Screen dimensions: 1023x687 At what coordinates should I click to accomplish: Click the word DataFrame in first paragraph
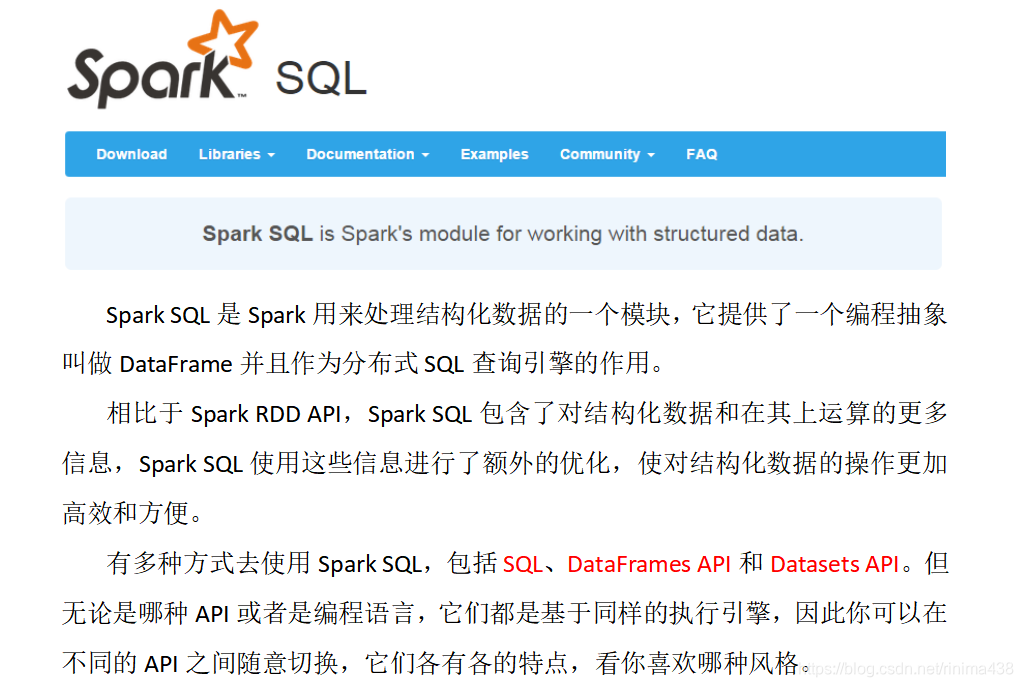coord(176,364)
